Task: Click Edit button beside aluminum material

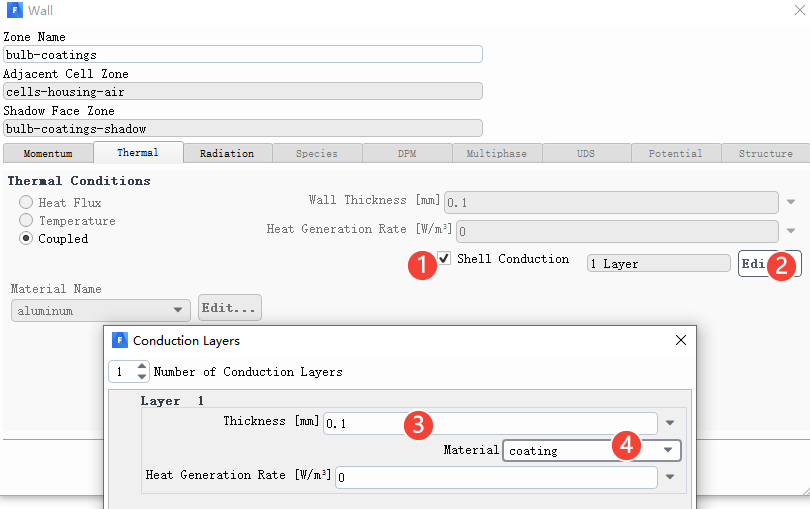Action: pos(229,308)
